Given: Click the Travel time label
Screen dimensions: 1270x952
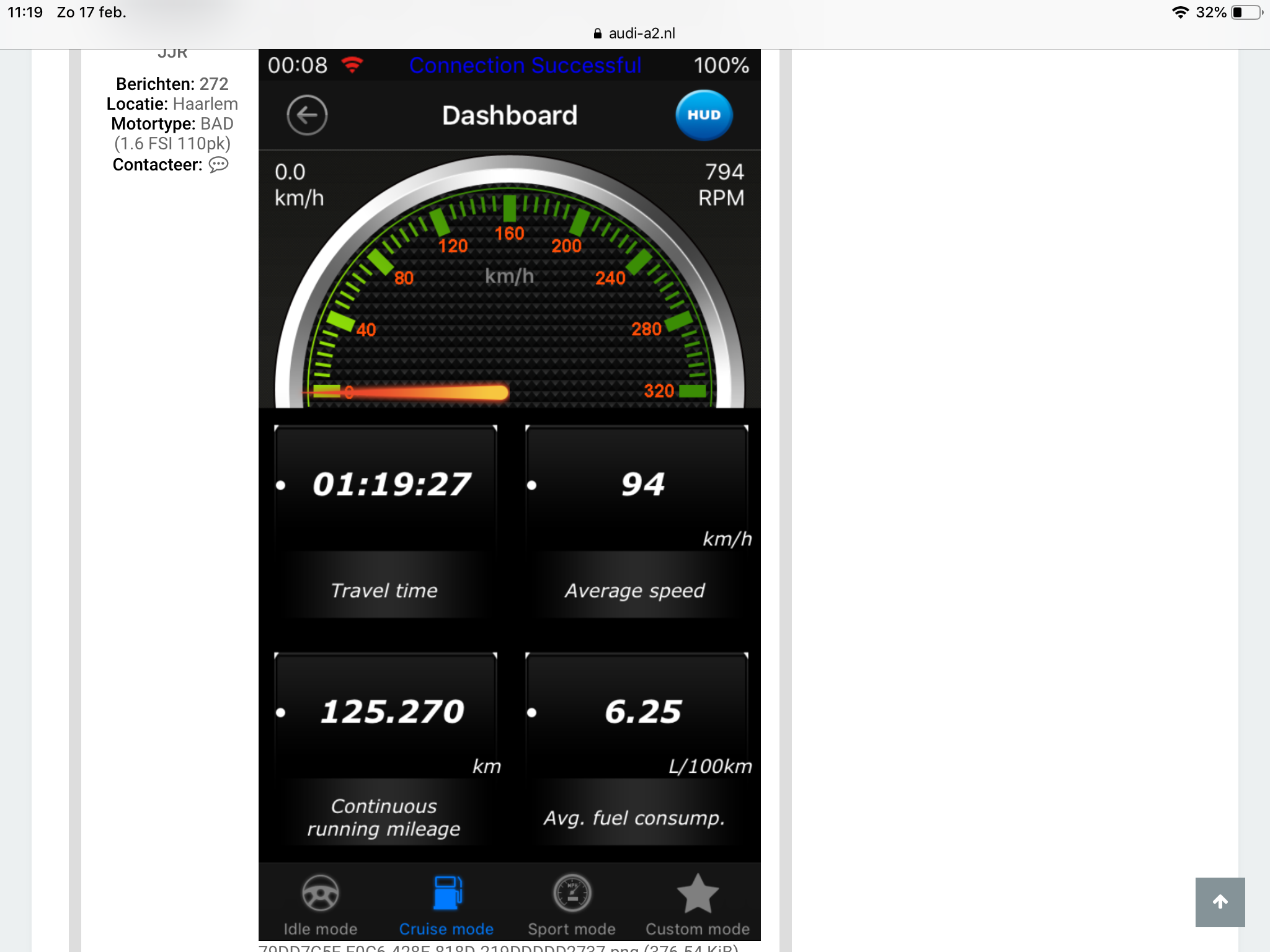Looking at the screenshot, I should (x=384, y=590).
